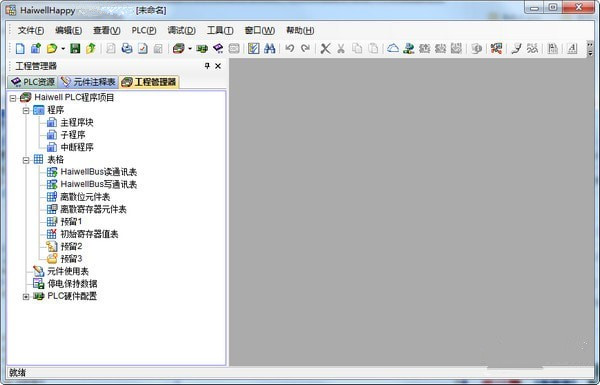Select 离散寄存器元件表 tree item
Screen dimensions: 600x385
(x=93, y=209)
